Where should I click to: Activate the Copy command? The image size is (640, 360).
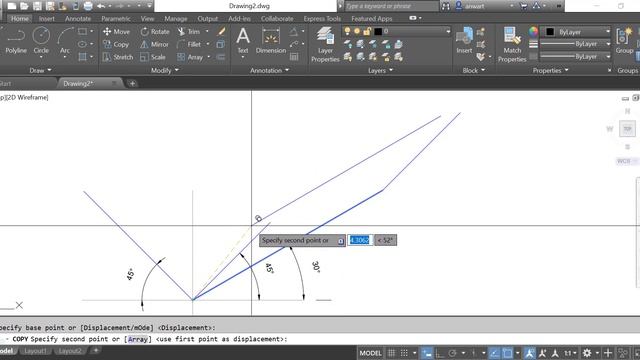pyautogui.click(x=116, y=44)
